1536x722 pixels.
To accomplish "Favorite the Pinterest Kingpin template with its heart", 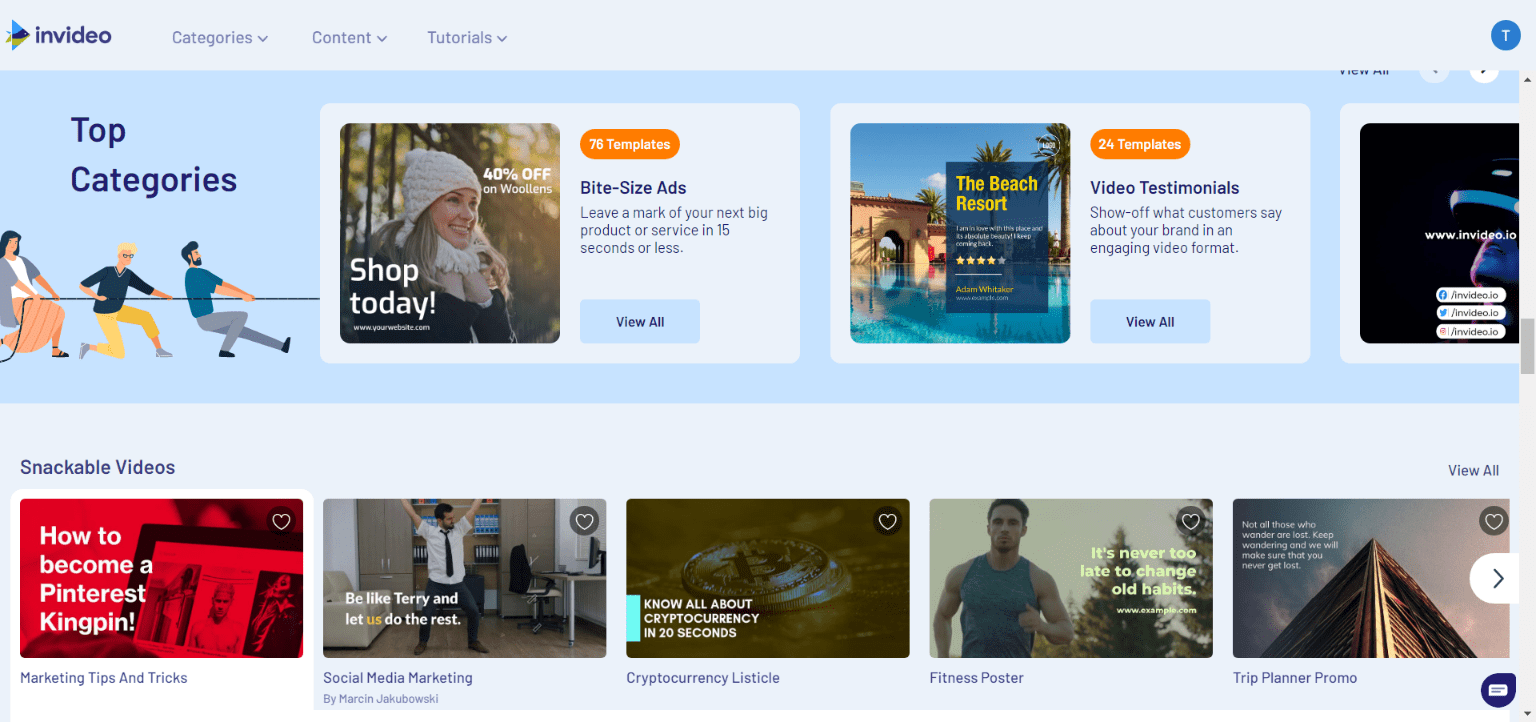I will pyautogui.click(x=281, y=521).
